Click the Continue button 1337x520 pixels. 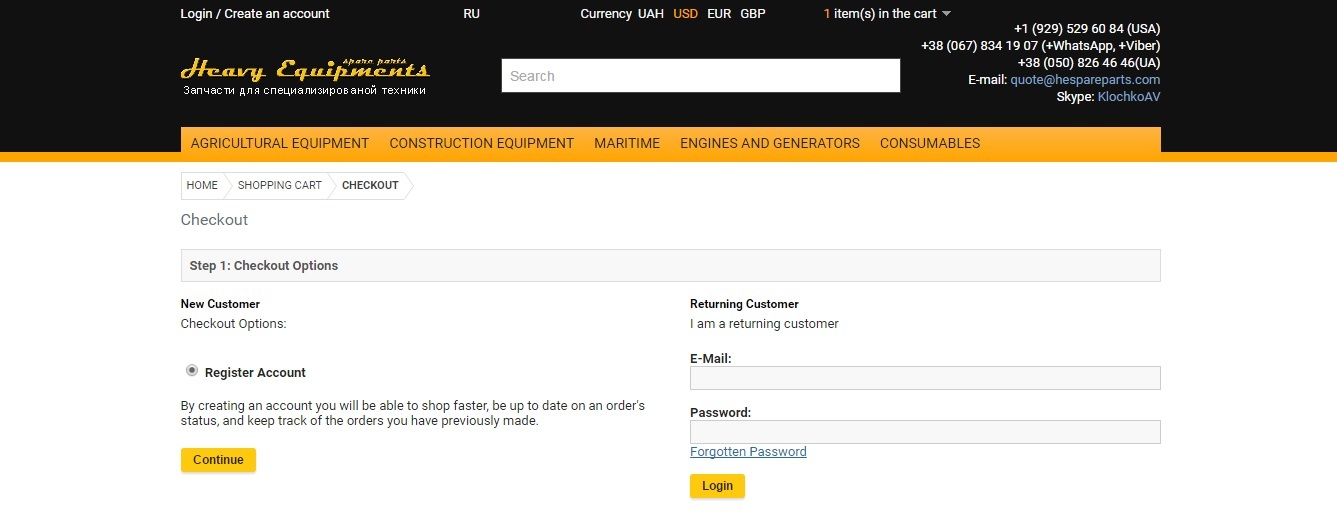[218, 460]
